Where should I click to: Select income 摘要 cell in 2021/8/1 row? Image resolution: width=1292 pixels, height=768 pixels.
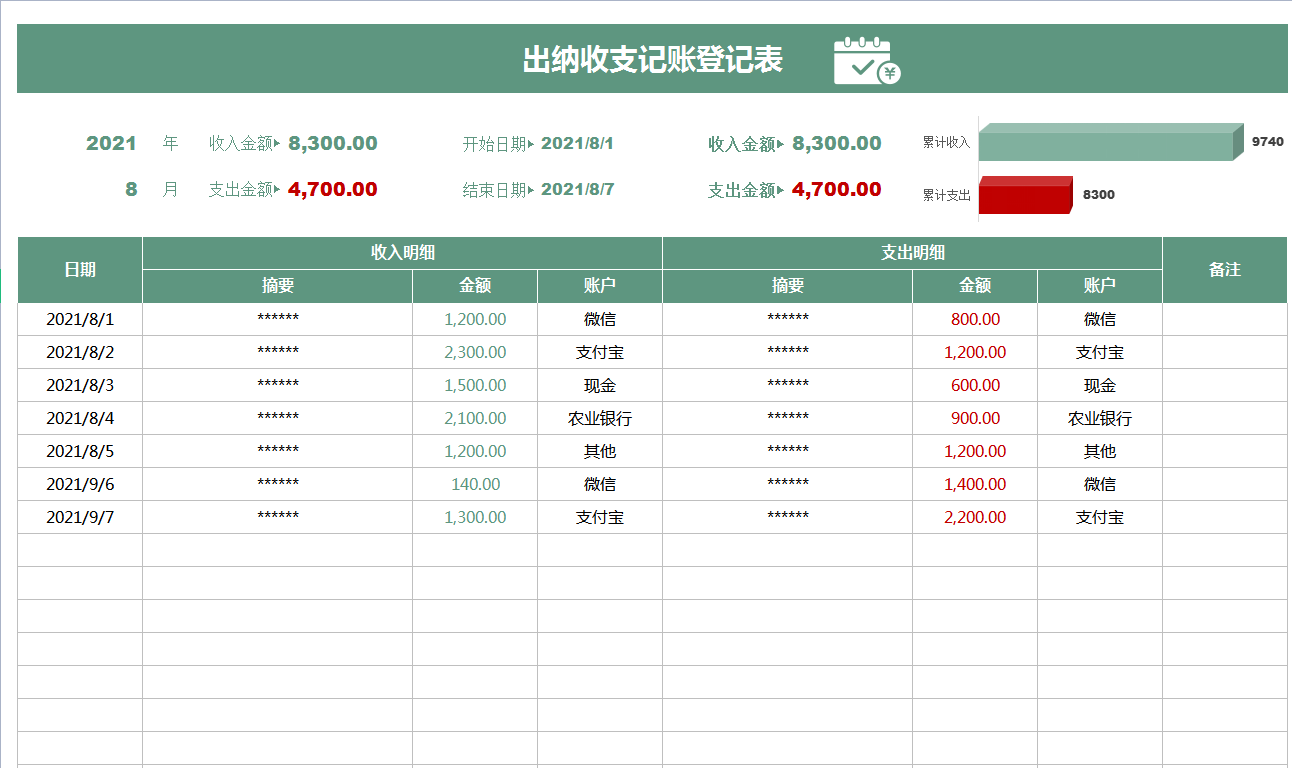[278, 319]
